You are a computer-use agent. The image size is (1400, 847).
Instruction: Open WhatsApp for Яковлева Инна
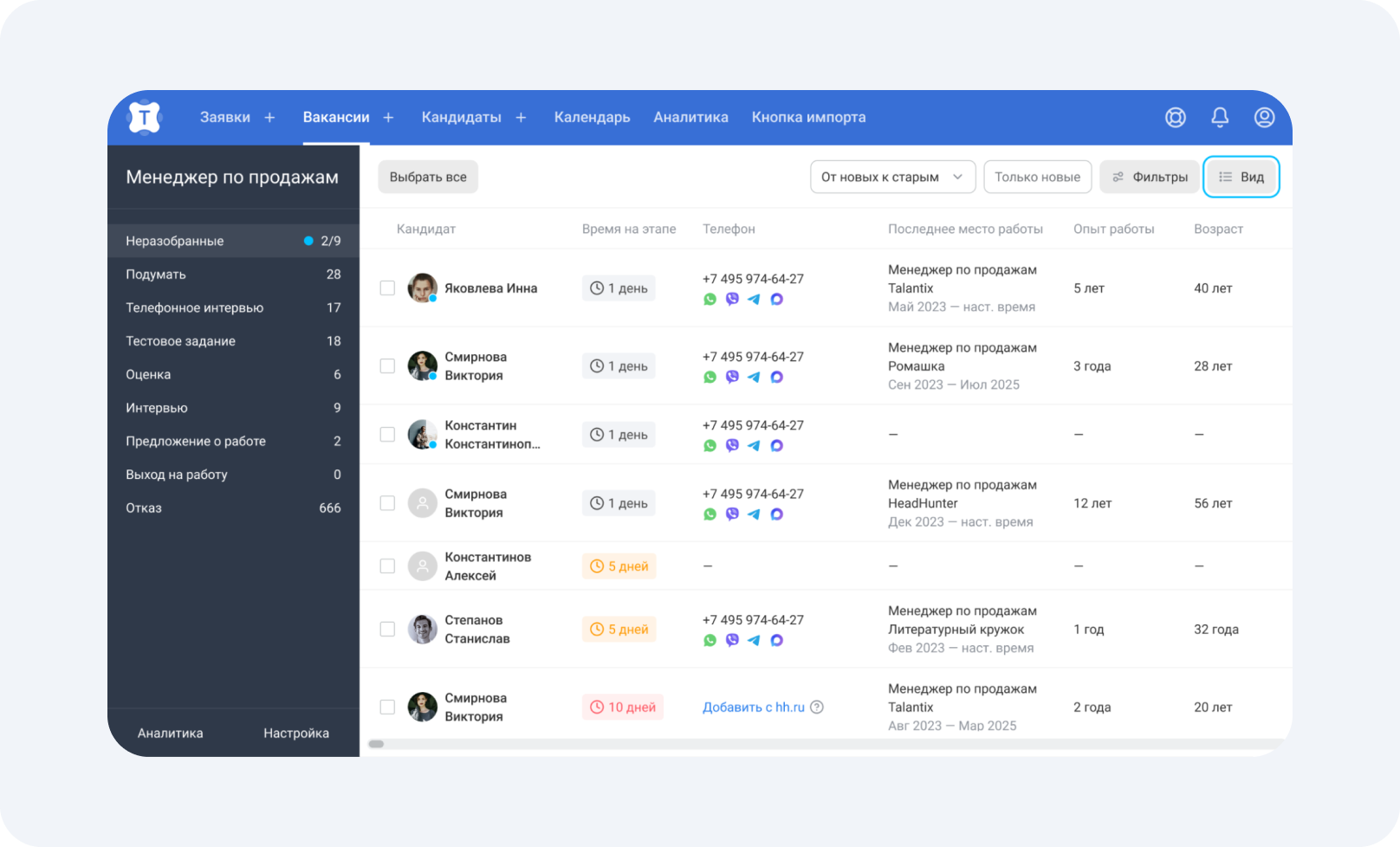tap(710, 299)
